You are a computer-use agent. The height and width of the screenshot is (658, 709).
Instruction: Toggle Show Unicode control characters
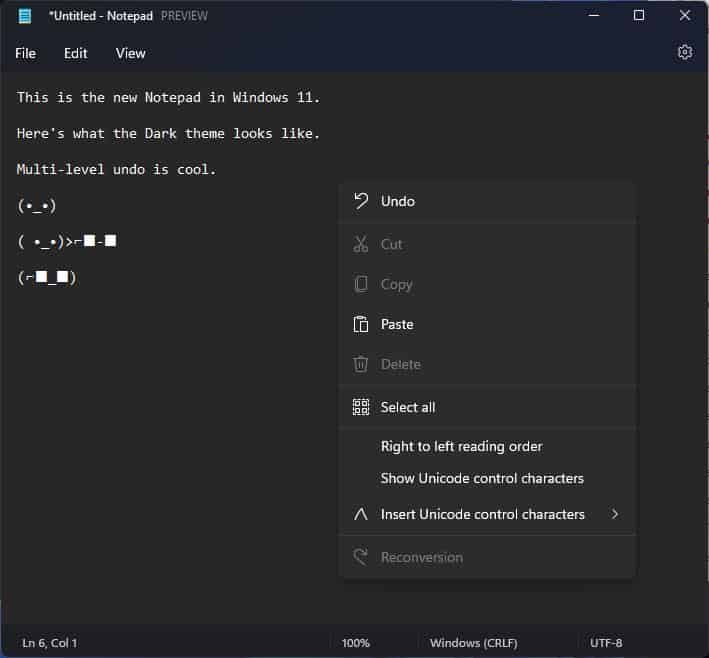click(482, 478)
